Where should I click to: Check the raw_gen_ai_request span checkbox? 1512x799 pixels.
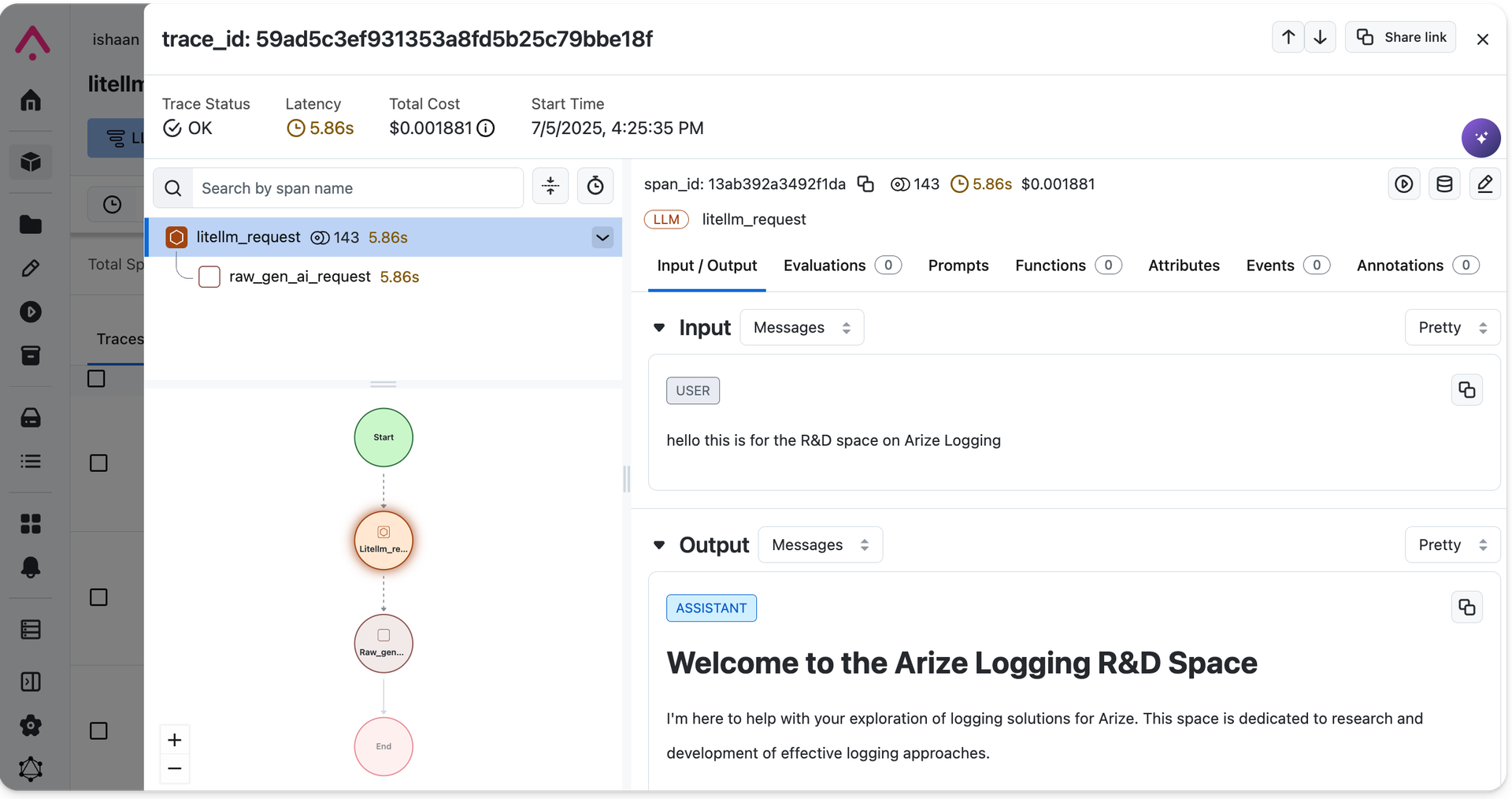[209, 277]
